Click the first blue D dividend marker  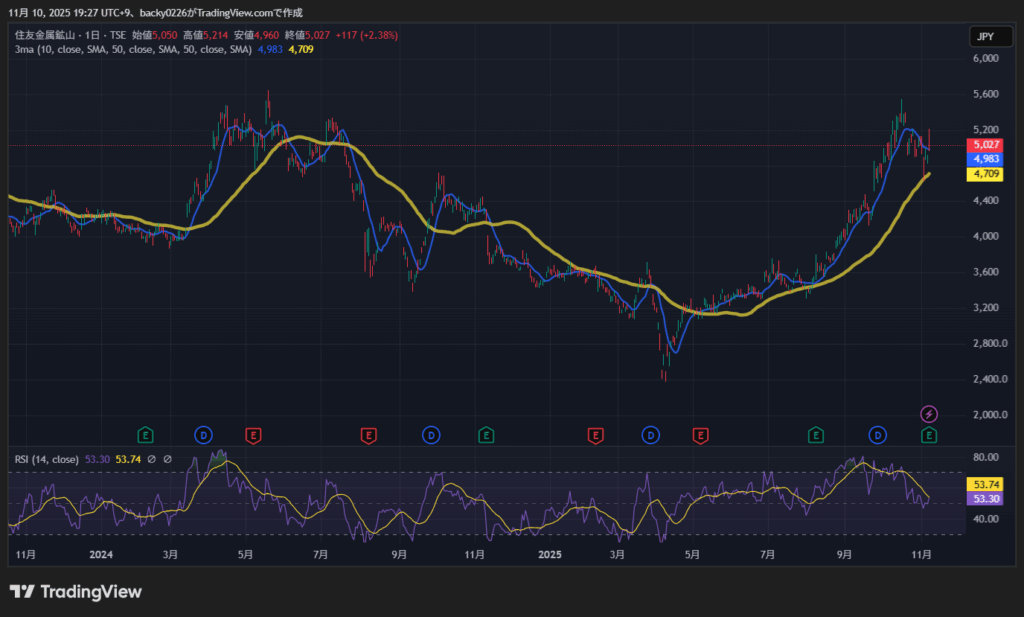(203, 435)
